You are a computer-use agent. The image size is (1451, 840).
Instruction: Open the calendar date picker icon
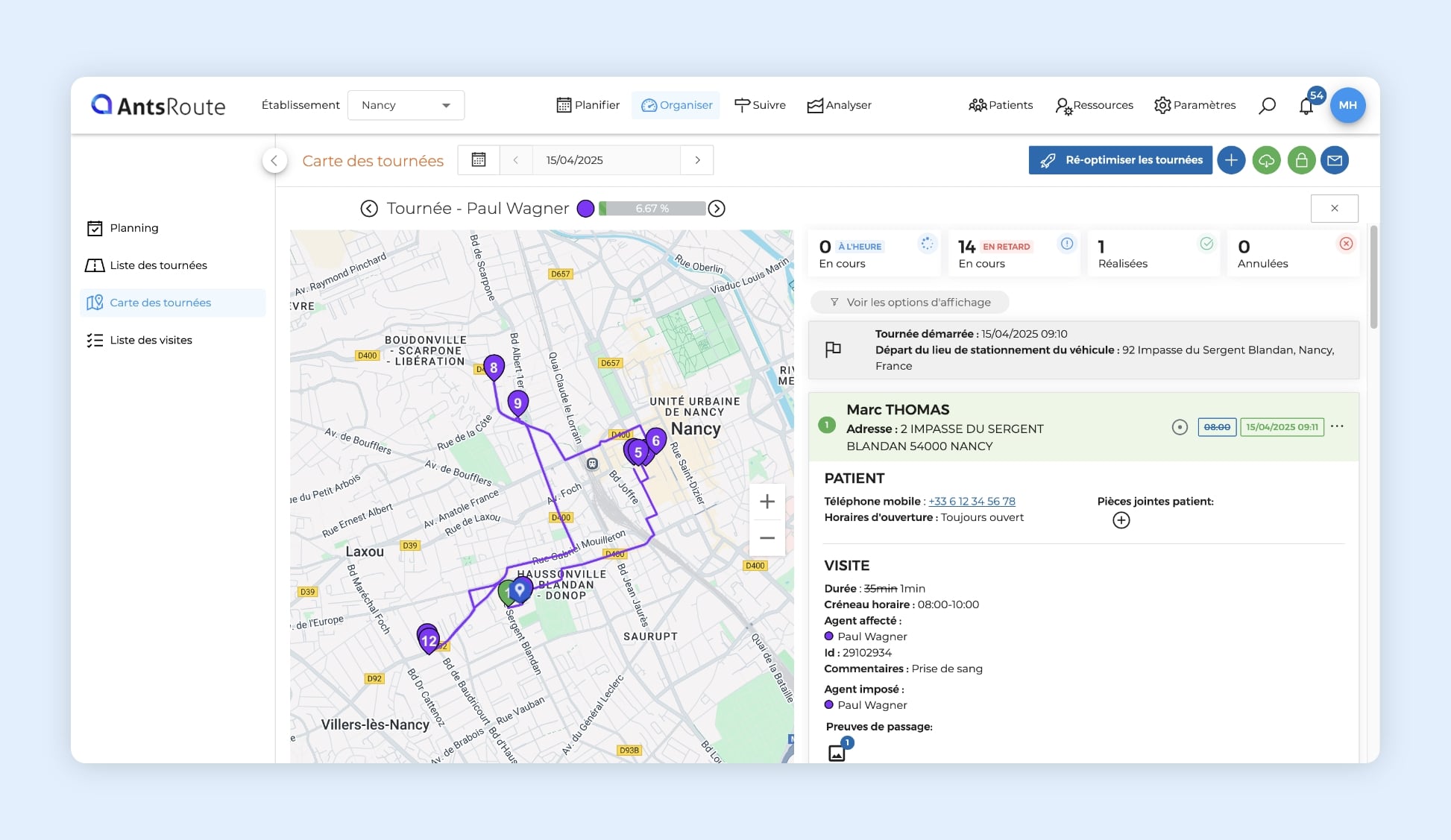pyautogui.click(x=479, y=160)
